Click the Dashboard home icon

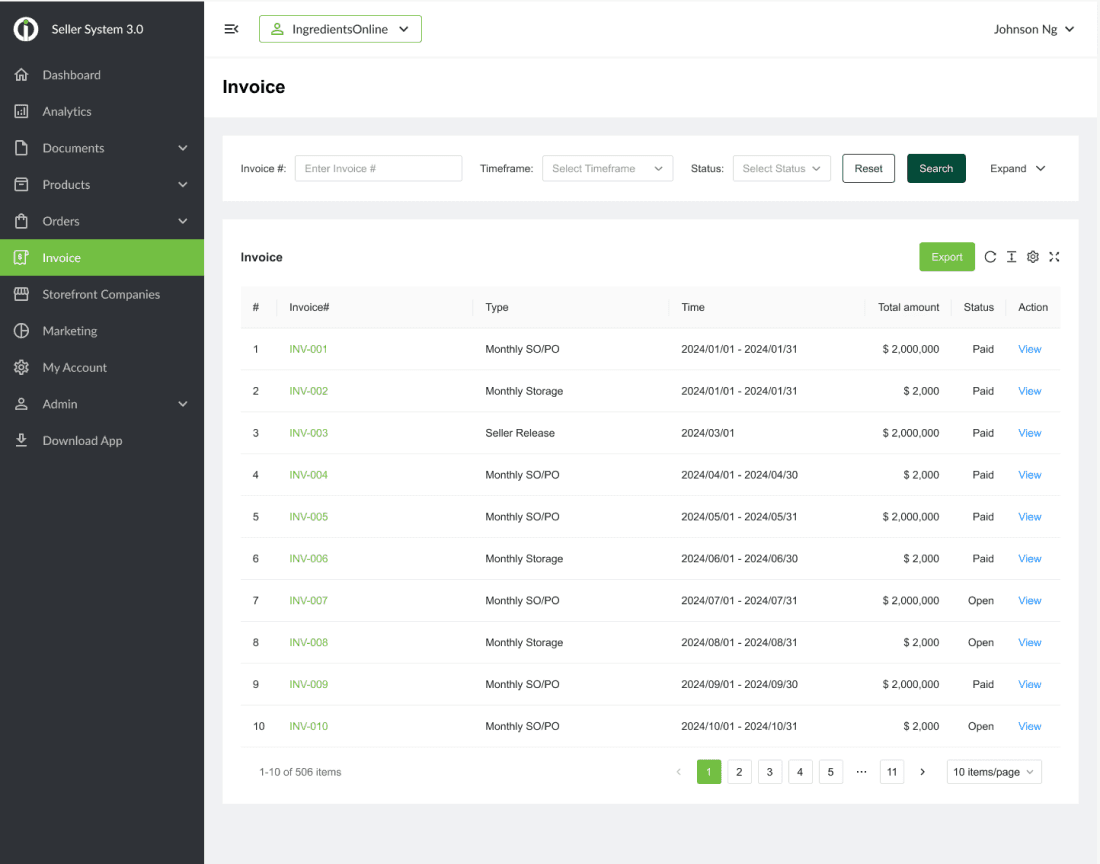22,74
